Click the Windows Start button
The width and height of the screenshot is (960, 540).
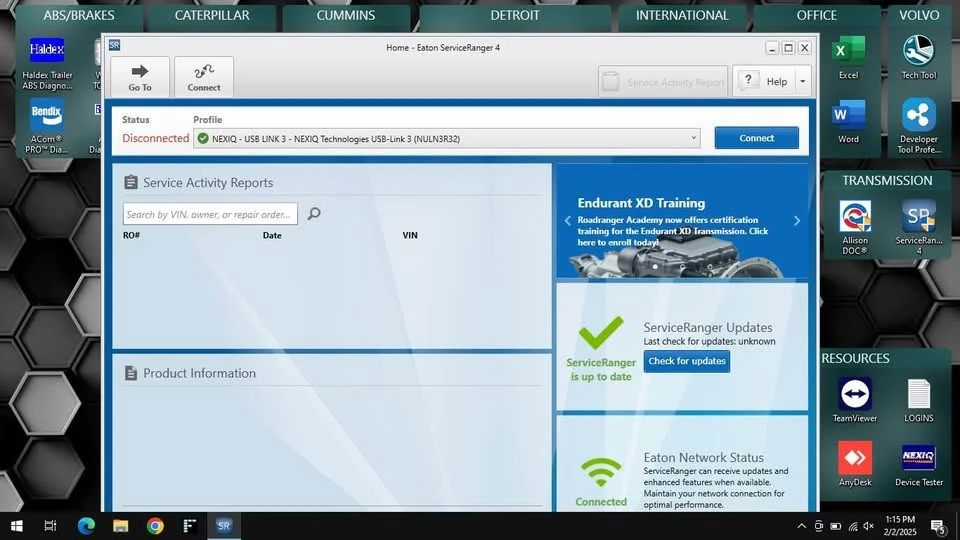click(17, 526)
